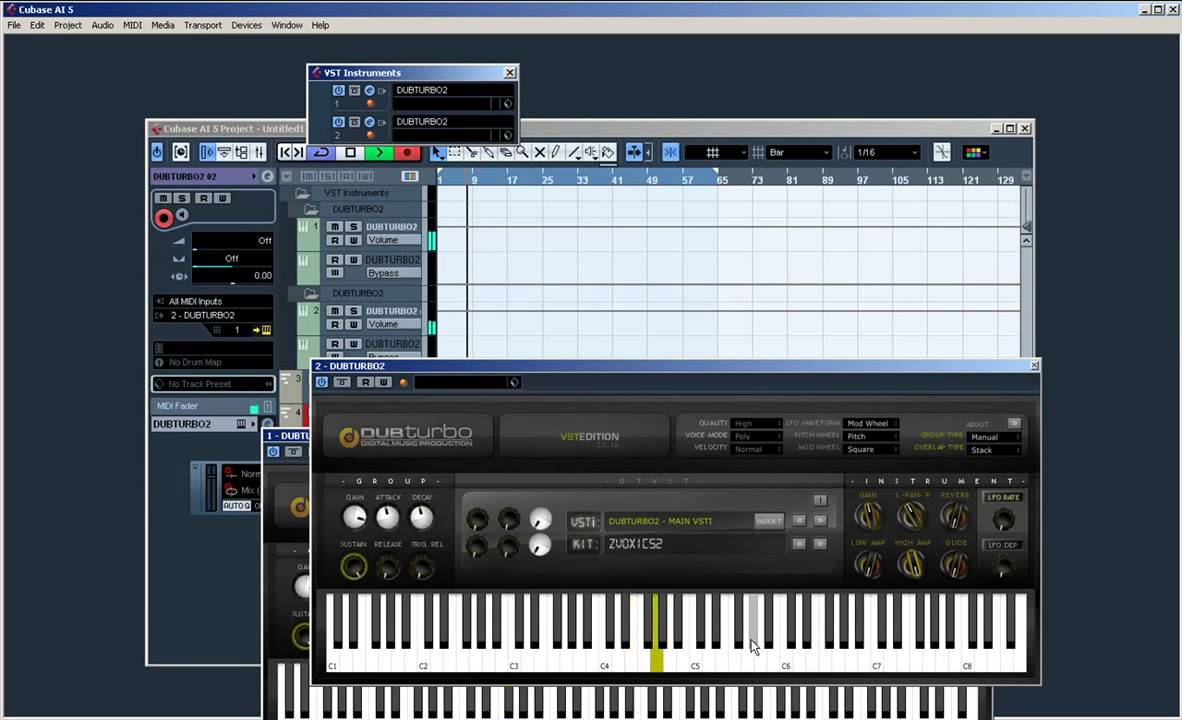Enable Write automation on track 1 Volume lane
1182x720 pixels.
pyautogui.click(x=353, y=240)
